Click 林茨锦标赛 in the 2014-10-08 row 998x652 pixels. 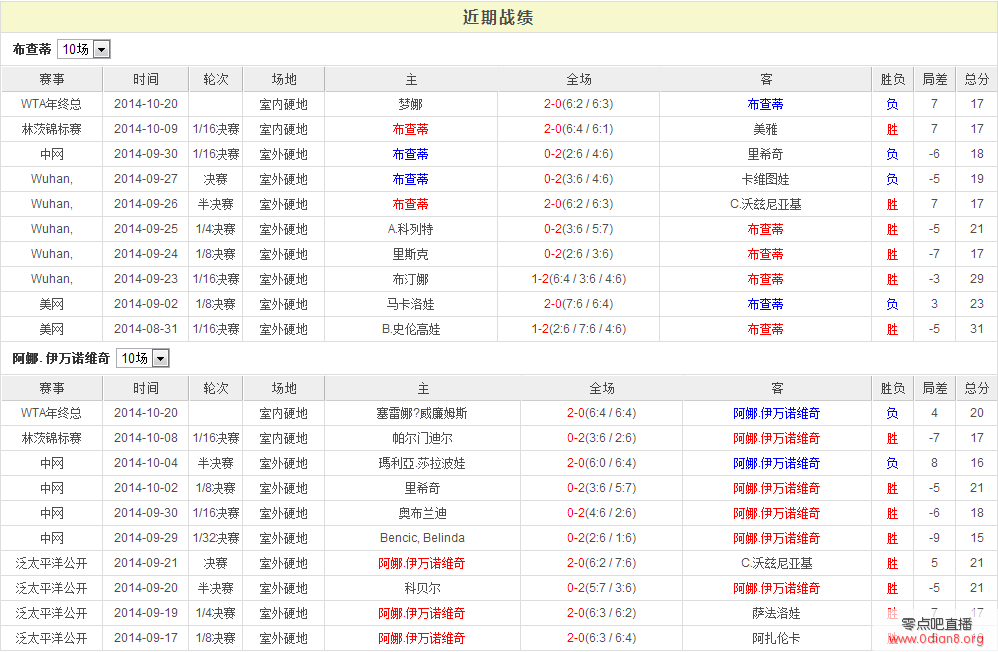(52, 439)
